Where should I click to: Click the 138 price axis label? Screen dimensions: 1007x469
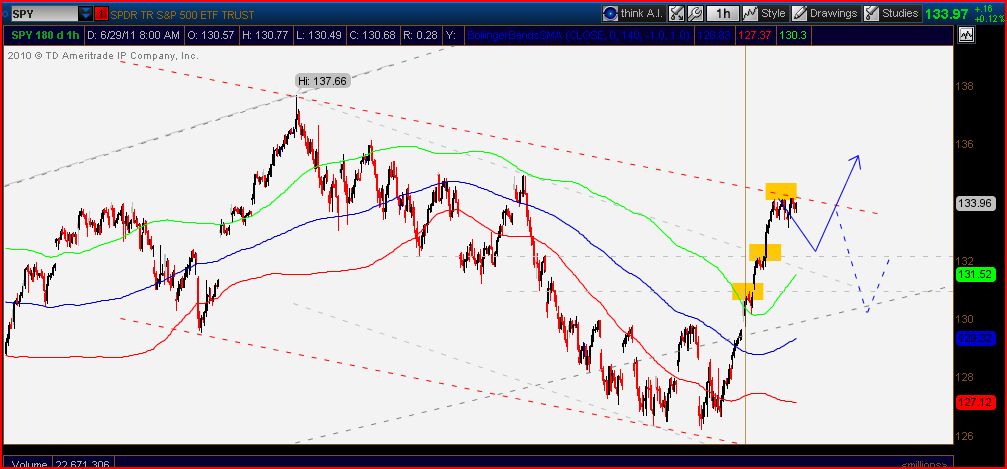tap(967, 86)
